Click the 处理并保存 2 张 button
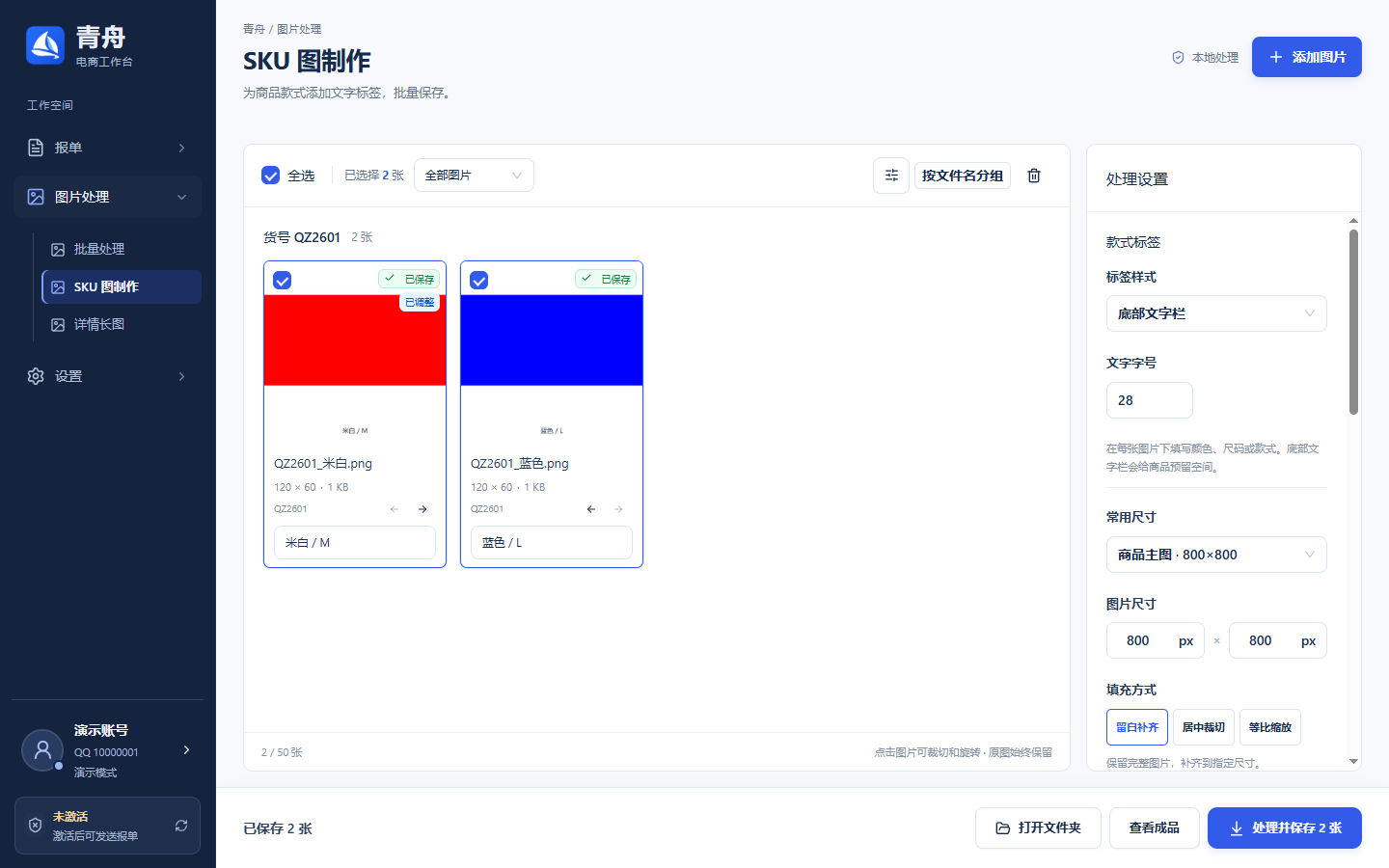 pos(1285,827)
